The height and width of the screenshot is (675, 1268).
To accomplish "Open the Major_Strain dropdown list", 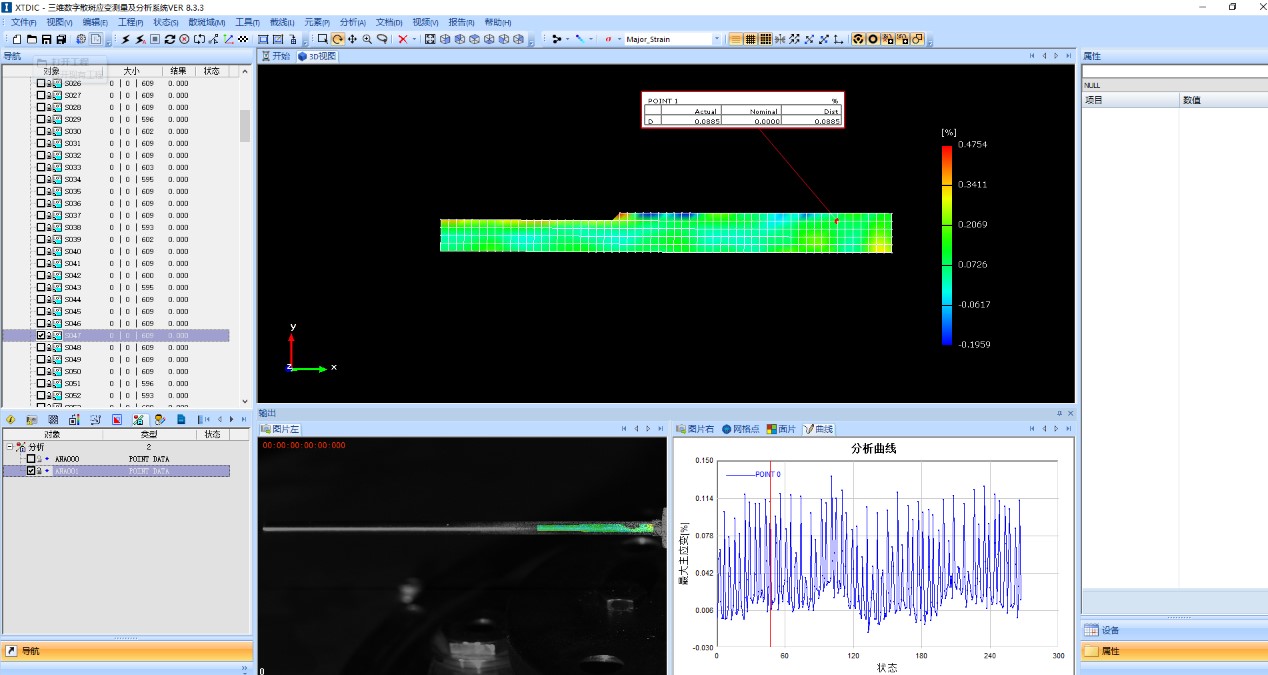I will pyautogui.click(x=717, y=39).
